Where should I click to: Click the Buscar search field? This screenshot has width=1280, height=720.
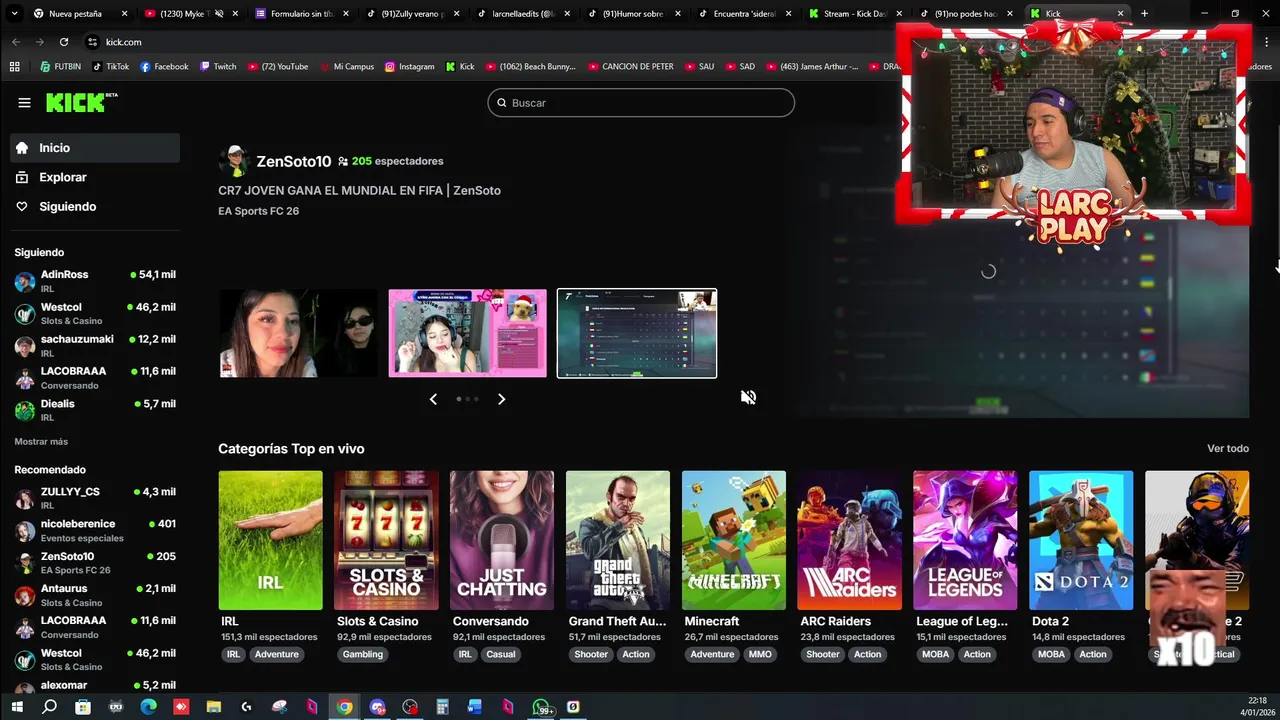click(x=641, y=103)
